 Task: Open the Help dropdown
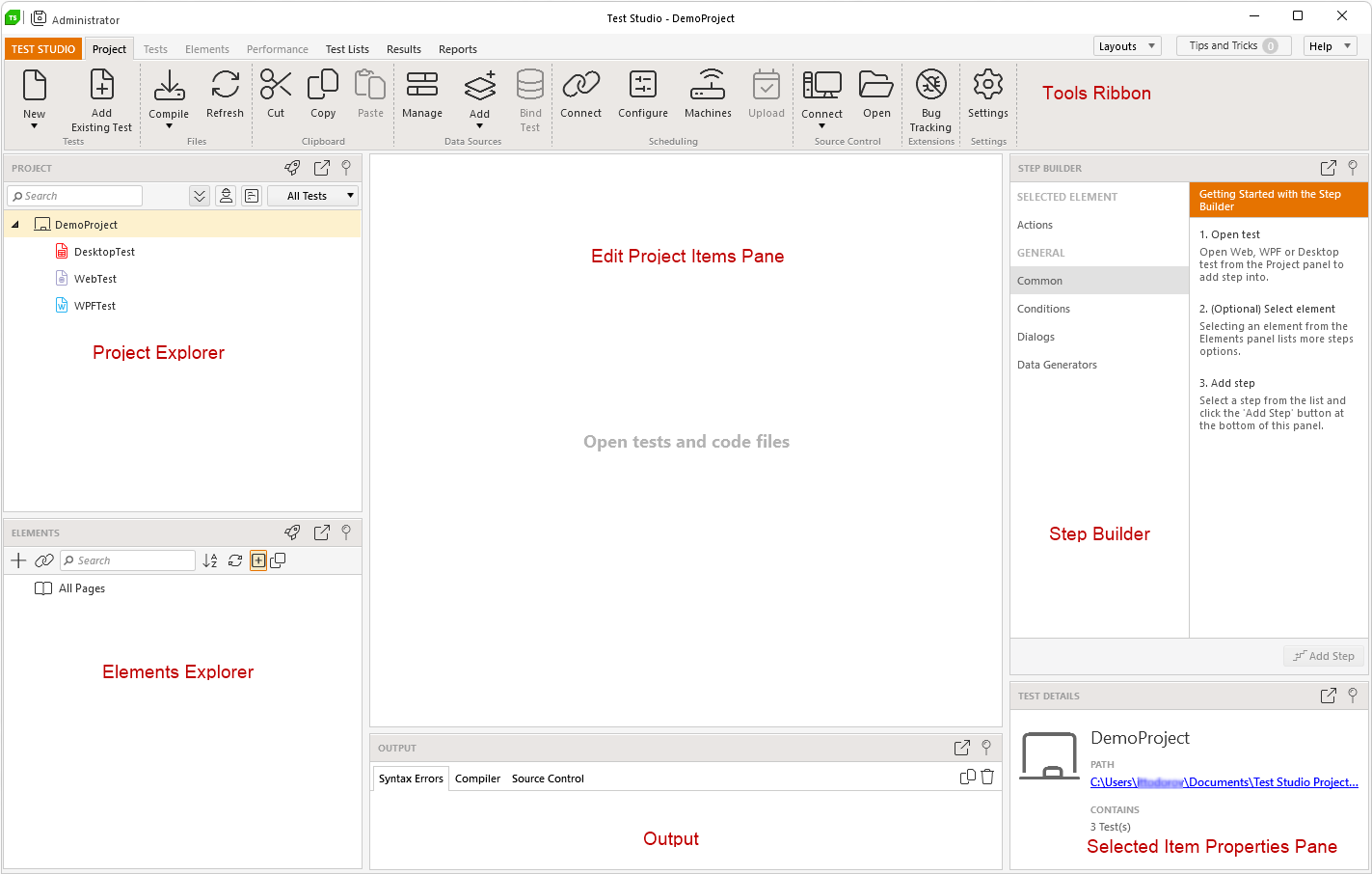[x=1331, y=46]
